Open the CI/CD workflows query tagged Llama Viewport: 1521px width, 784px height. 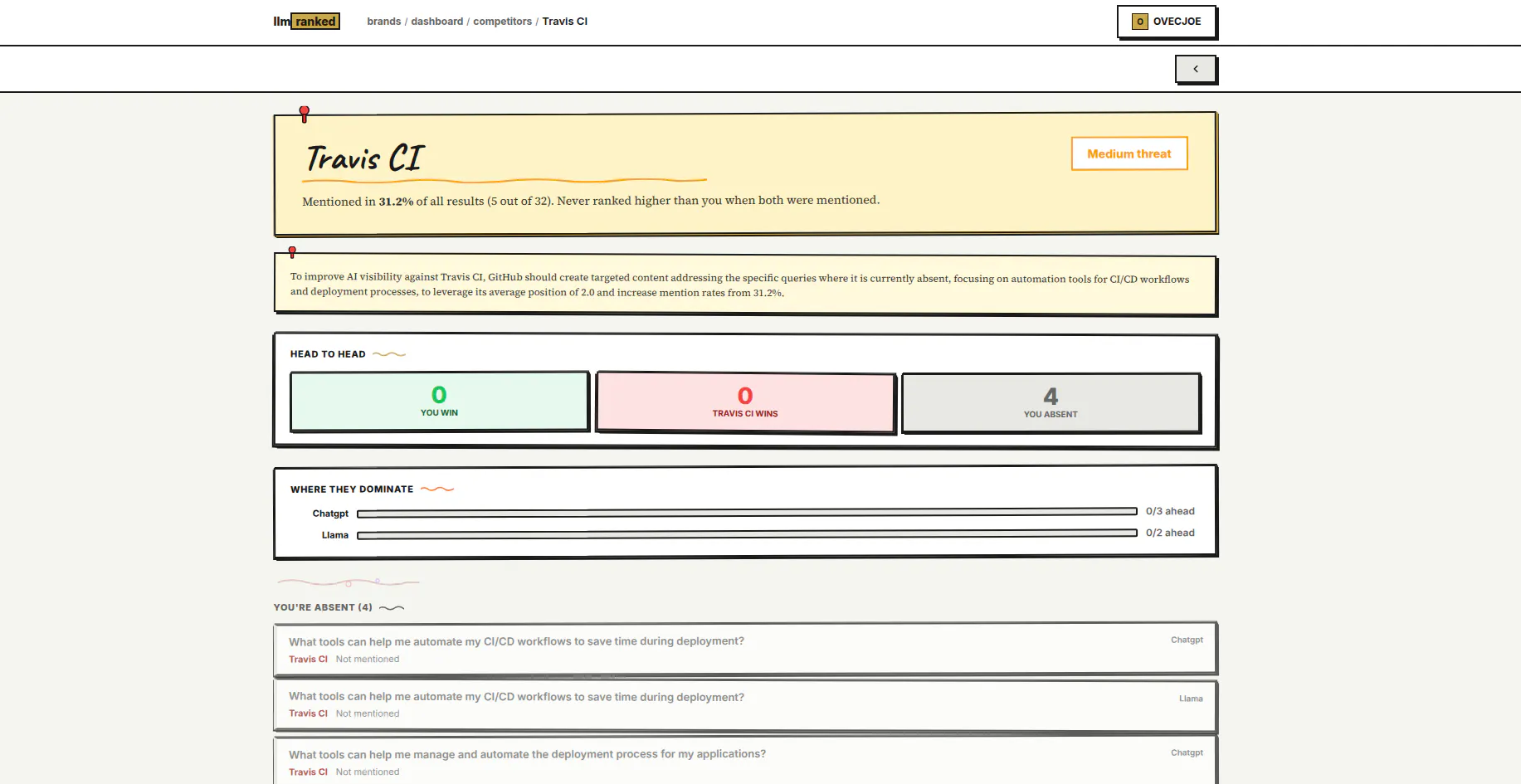pos(745,706)
